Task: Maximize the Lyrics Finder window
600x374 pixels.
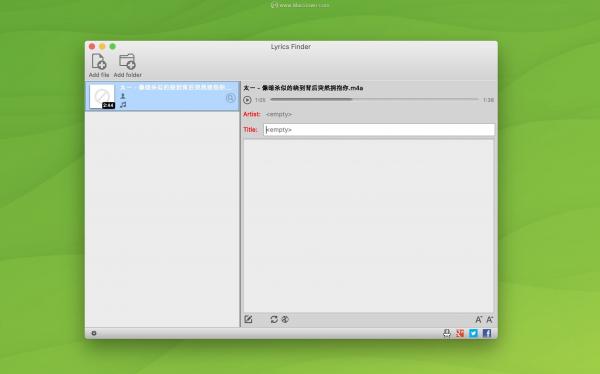Action: tap(112, 46)
